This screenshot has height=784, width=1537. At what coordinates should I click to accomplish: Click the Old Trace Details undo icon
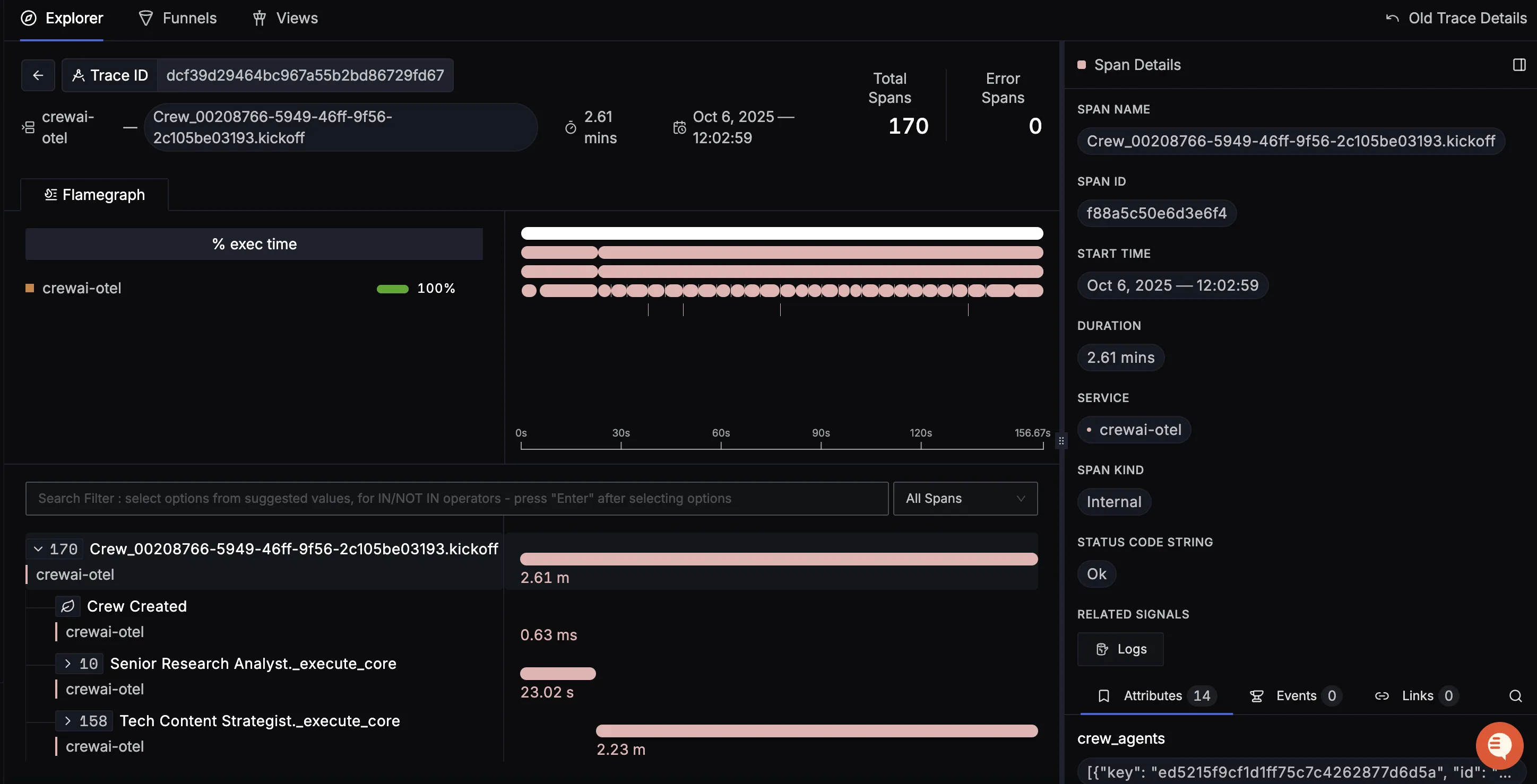(1392, 18)
